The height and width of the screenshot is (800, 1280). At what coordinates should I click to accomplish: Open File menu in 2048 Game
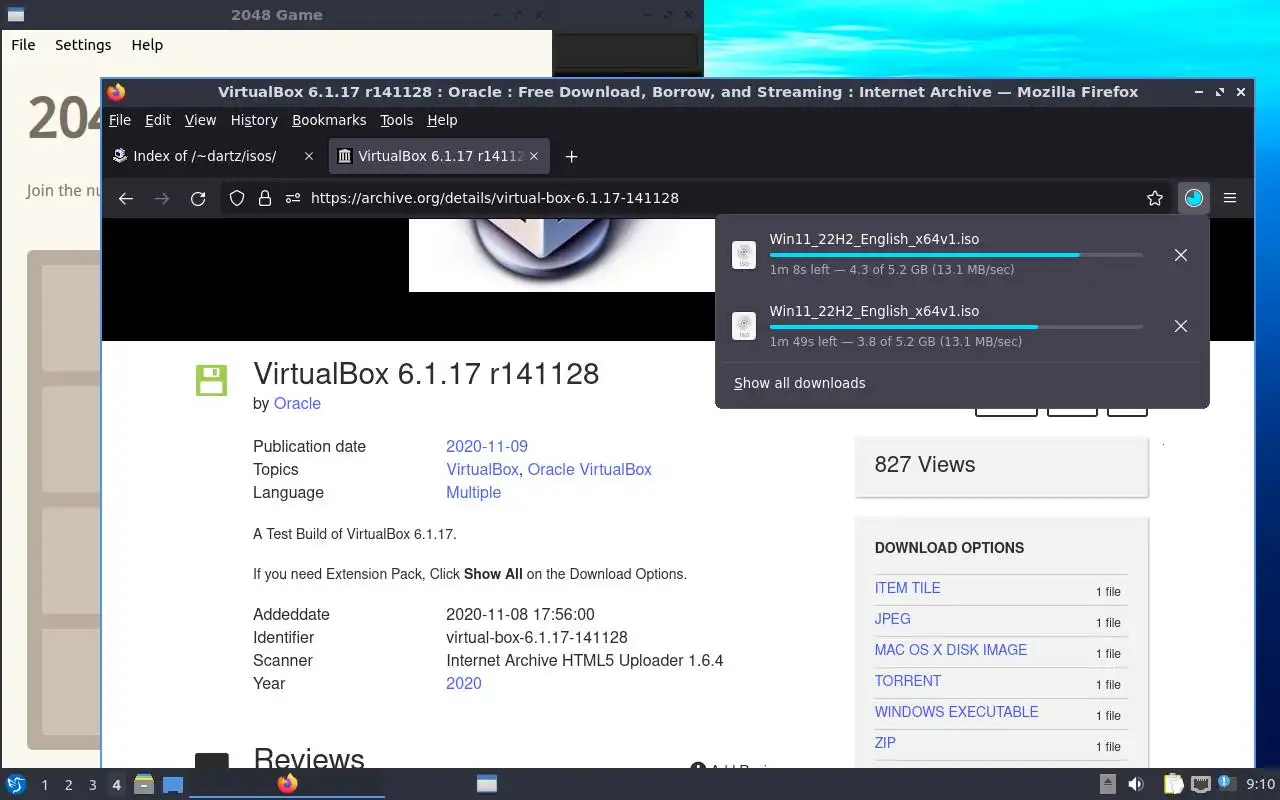(23, 45)
